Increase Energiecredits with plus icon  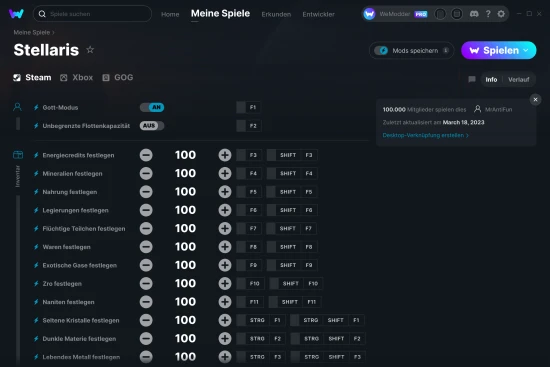pos(225,155)
